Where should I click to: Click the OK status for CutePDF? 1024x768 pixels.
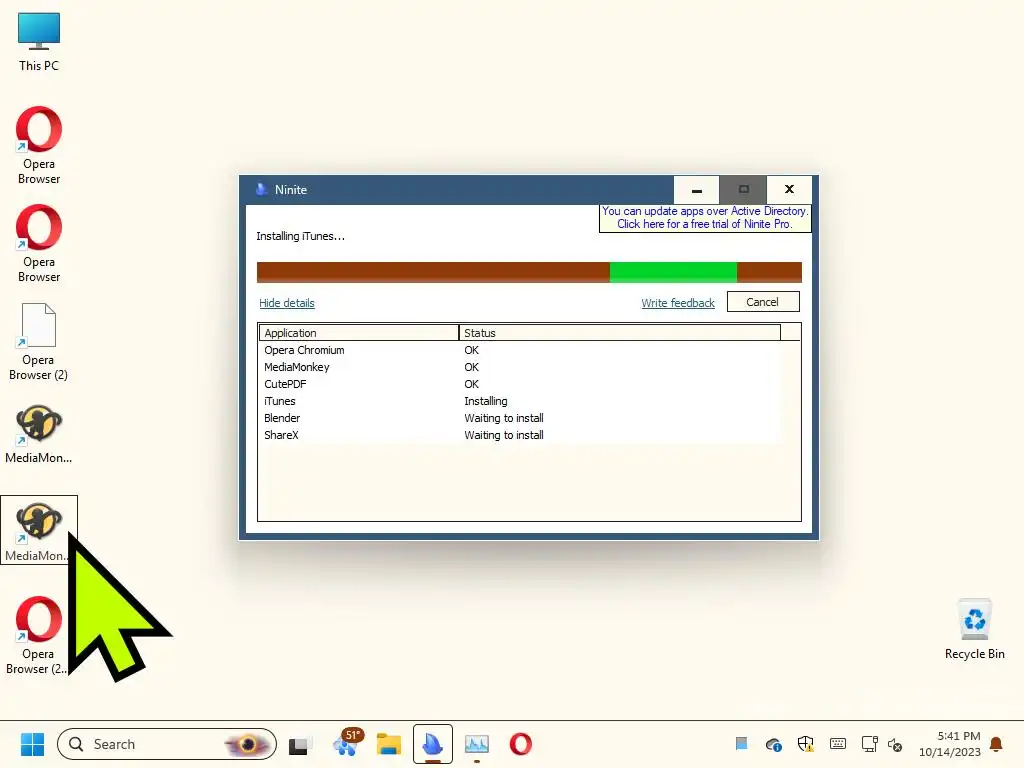coord(472,384)
